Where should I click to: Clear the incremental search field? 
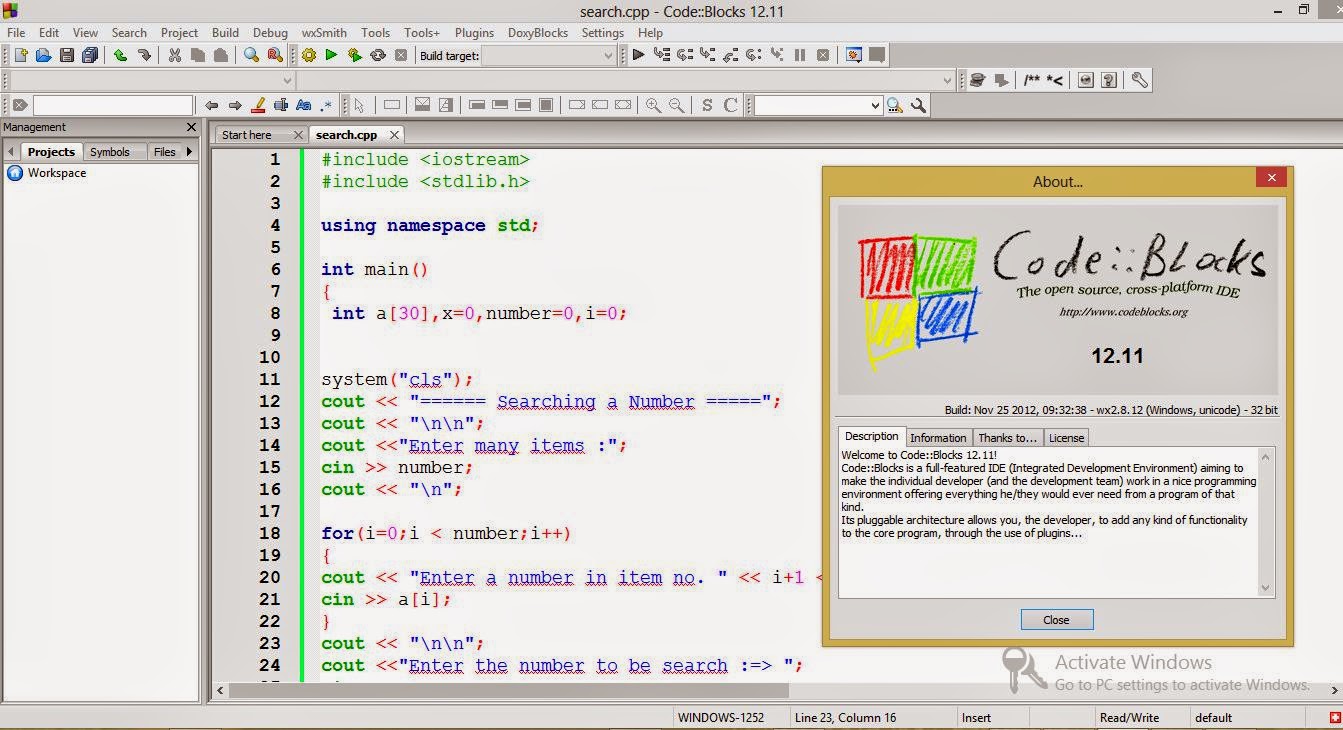pos(19,105)
